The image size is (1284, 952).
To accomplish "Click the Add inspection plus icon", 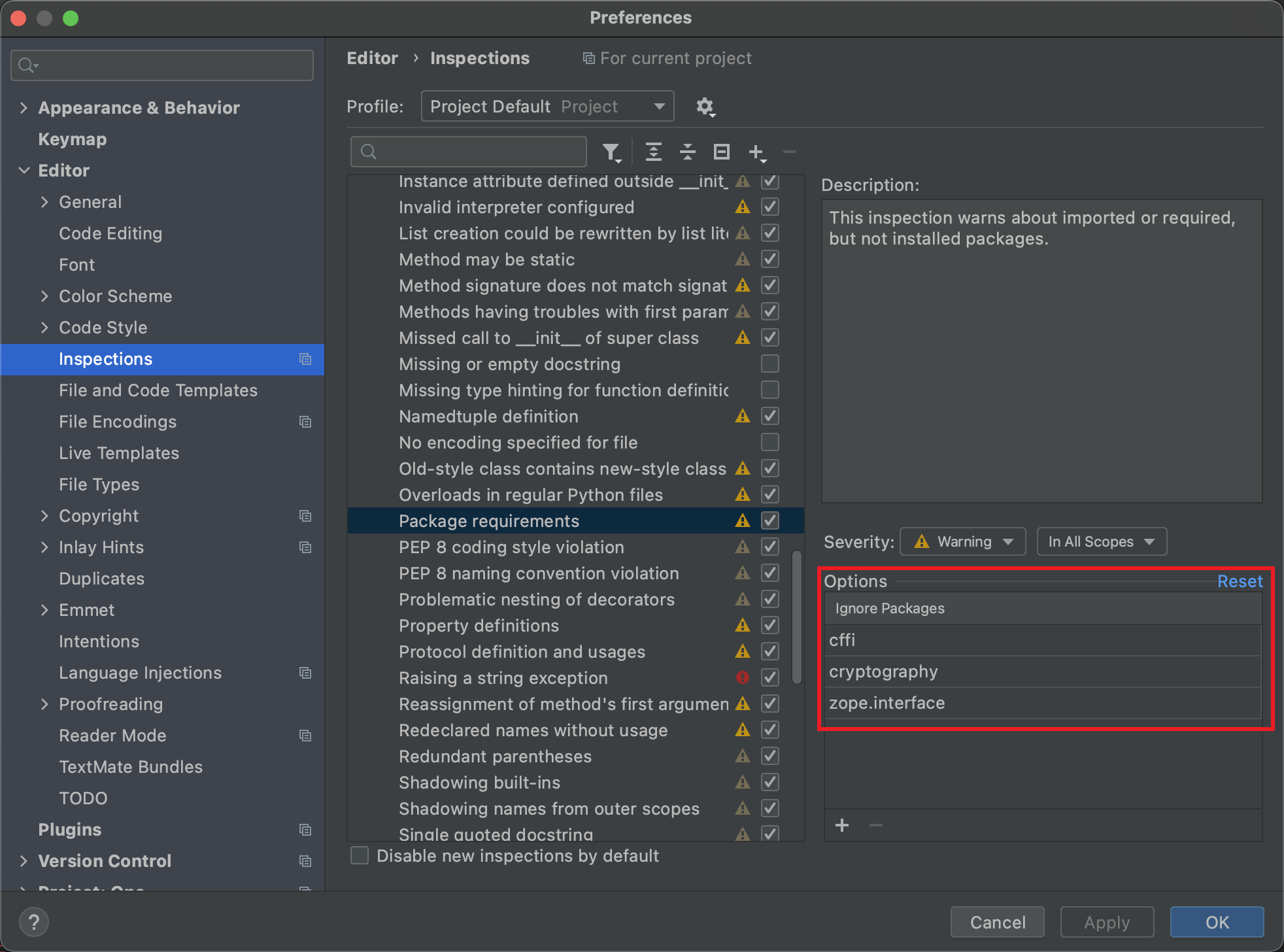I will pos(757,152).
